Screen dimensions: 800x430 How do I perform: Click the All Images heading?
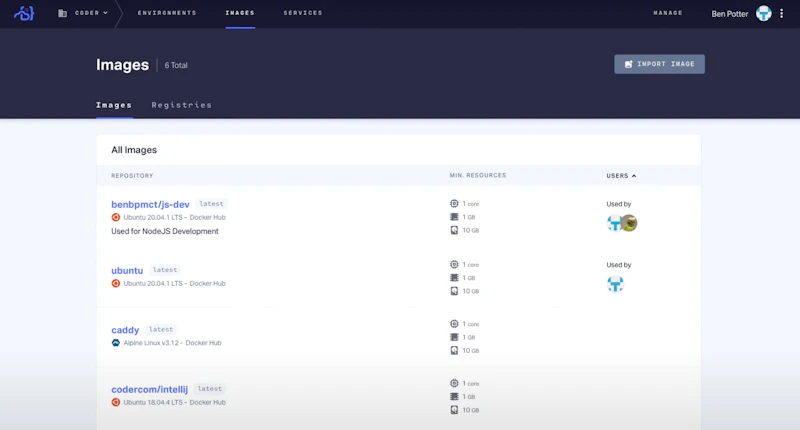[134, 150]
